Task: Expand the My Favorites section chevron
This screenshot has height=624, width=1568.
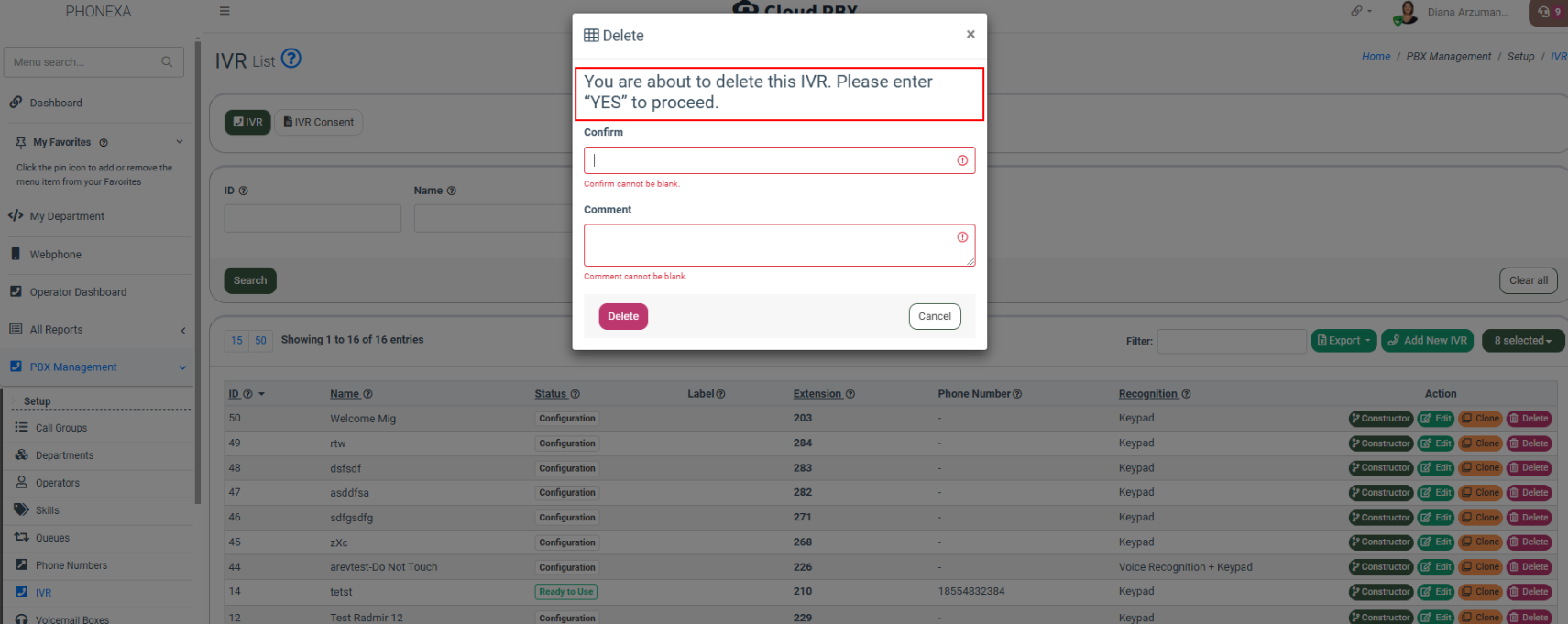Action: (x=180, y=142)
